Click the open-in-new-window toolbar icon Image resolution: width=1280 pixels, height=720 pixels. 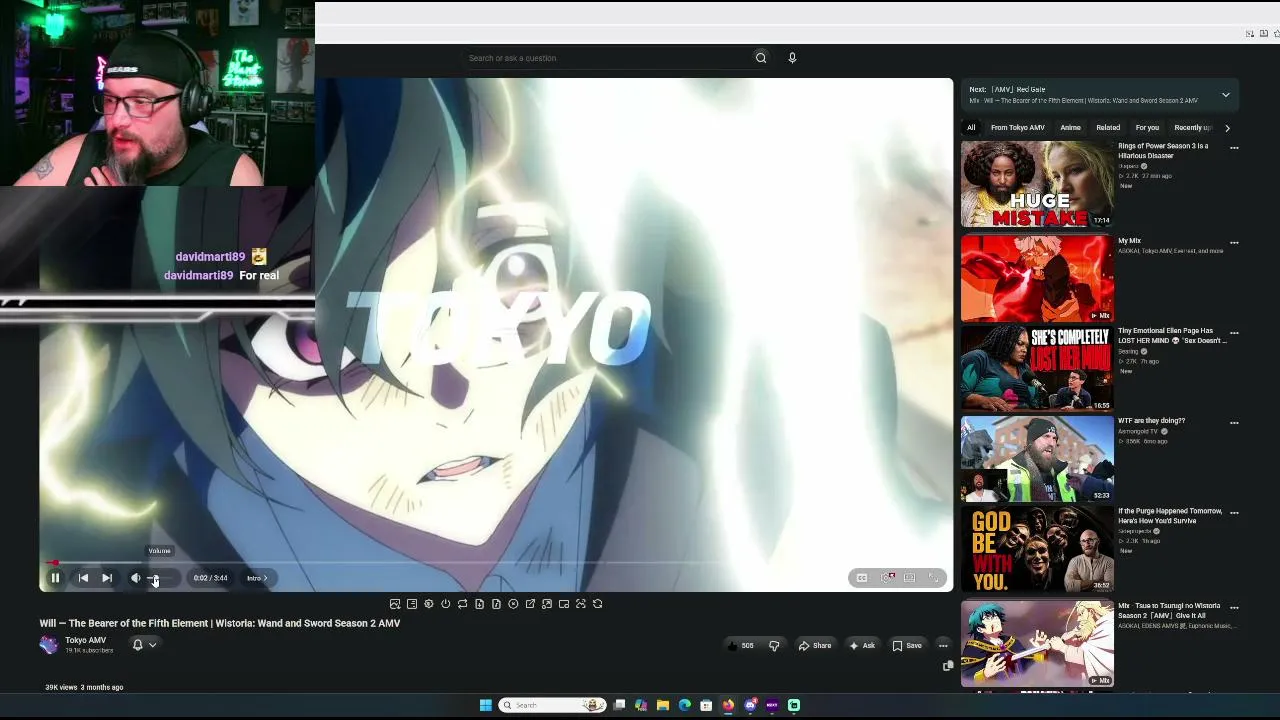530,604
